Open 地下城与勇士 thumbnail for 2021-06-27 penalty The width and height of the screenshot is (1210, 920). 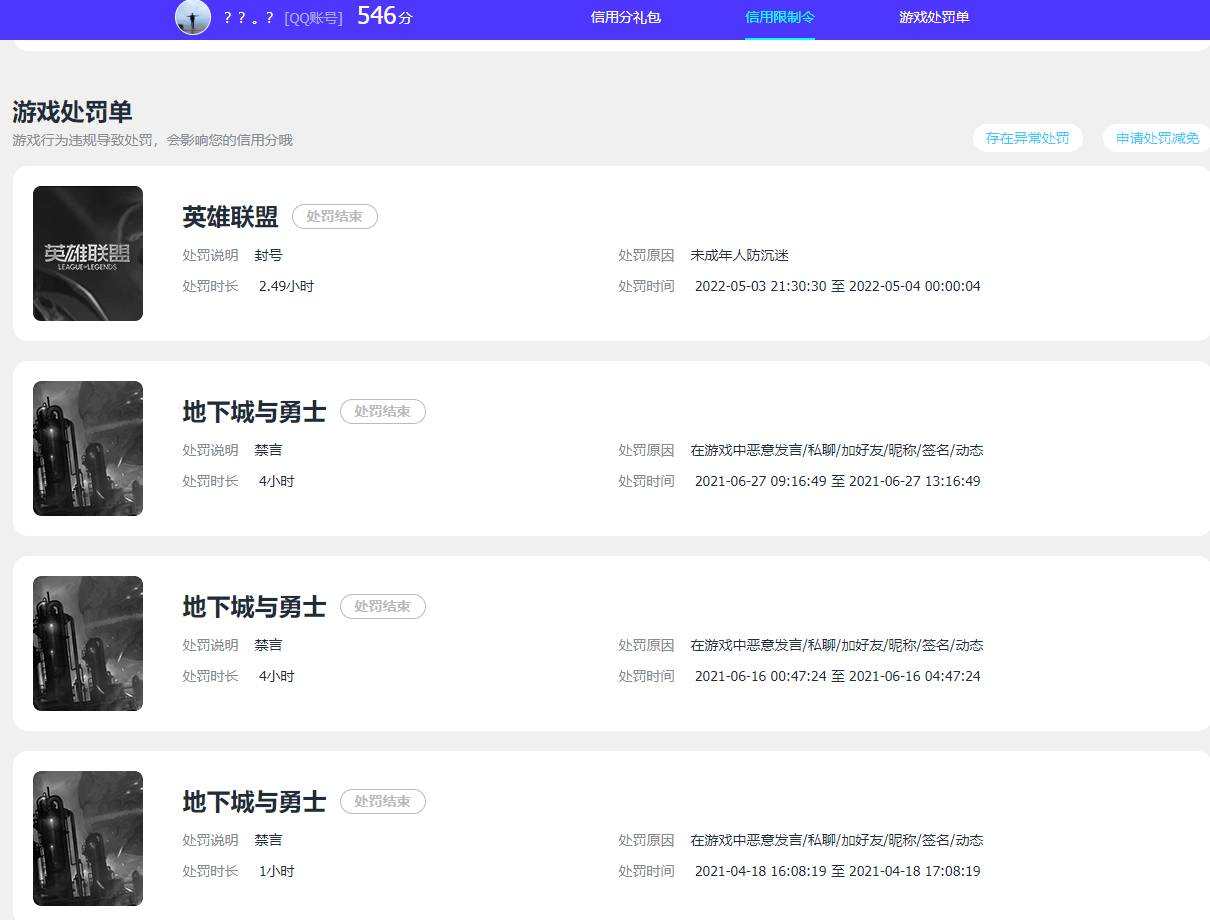[88, 448]
